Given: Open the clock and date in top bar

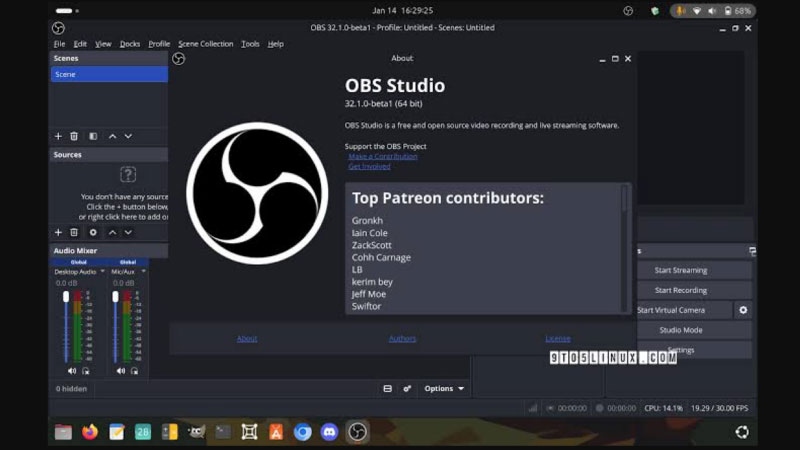Looking at the screenshot, I should pos(402,10).
